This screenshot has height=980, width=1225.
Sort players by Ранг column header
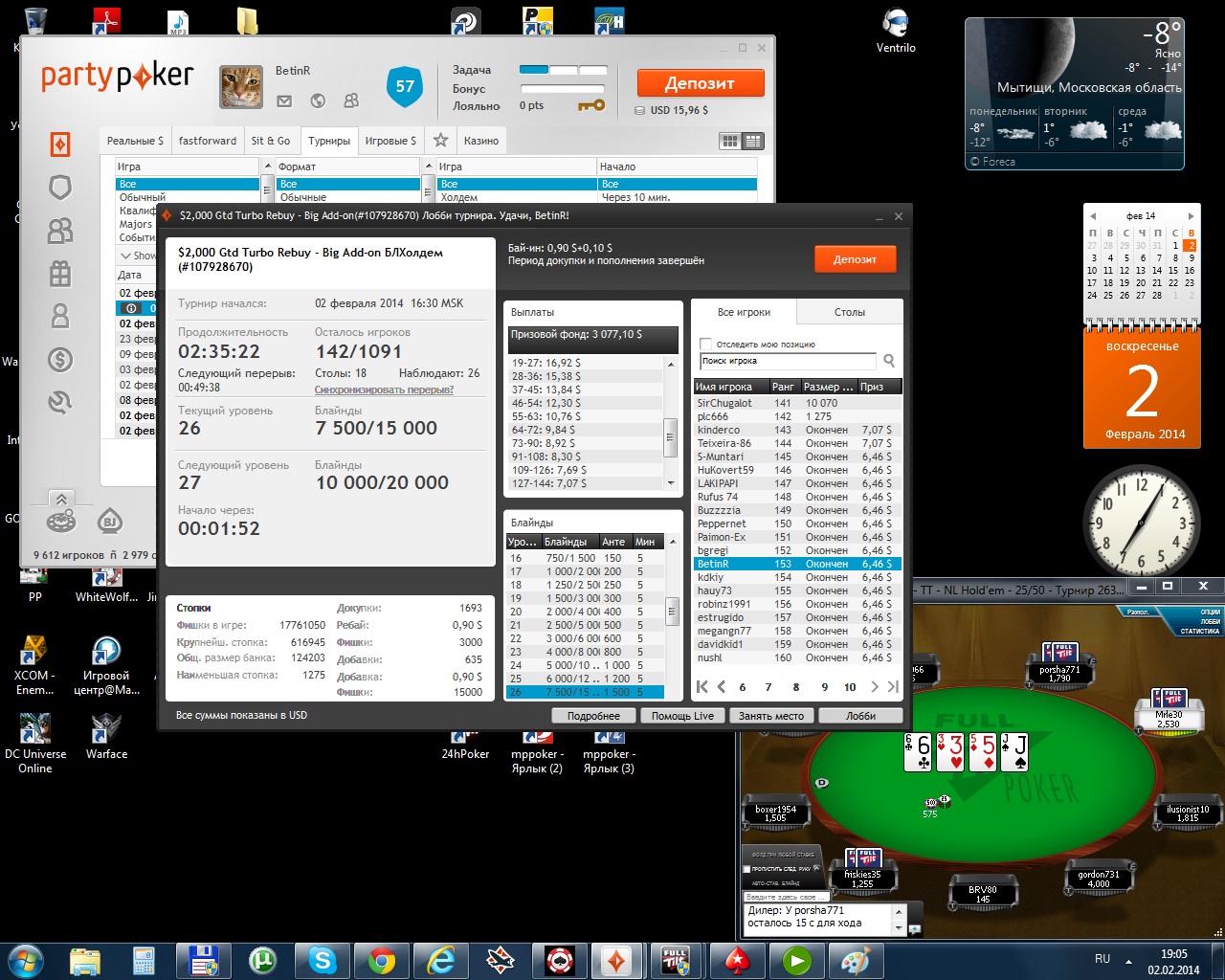(783, 387)
